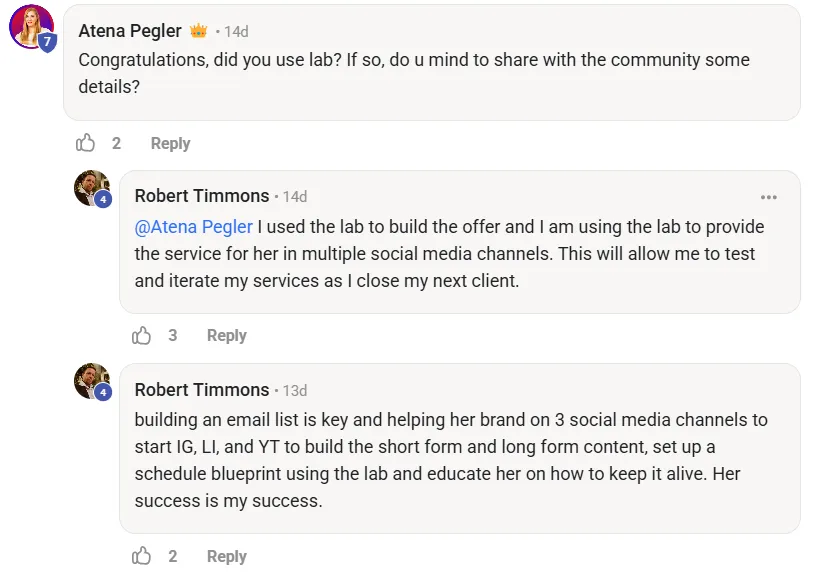
Task: Like Atena Pegler's comment with thumbs-up
Action: point(86,143)
